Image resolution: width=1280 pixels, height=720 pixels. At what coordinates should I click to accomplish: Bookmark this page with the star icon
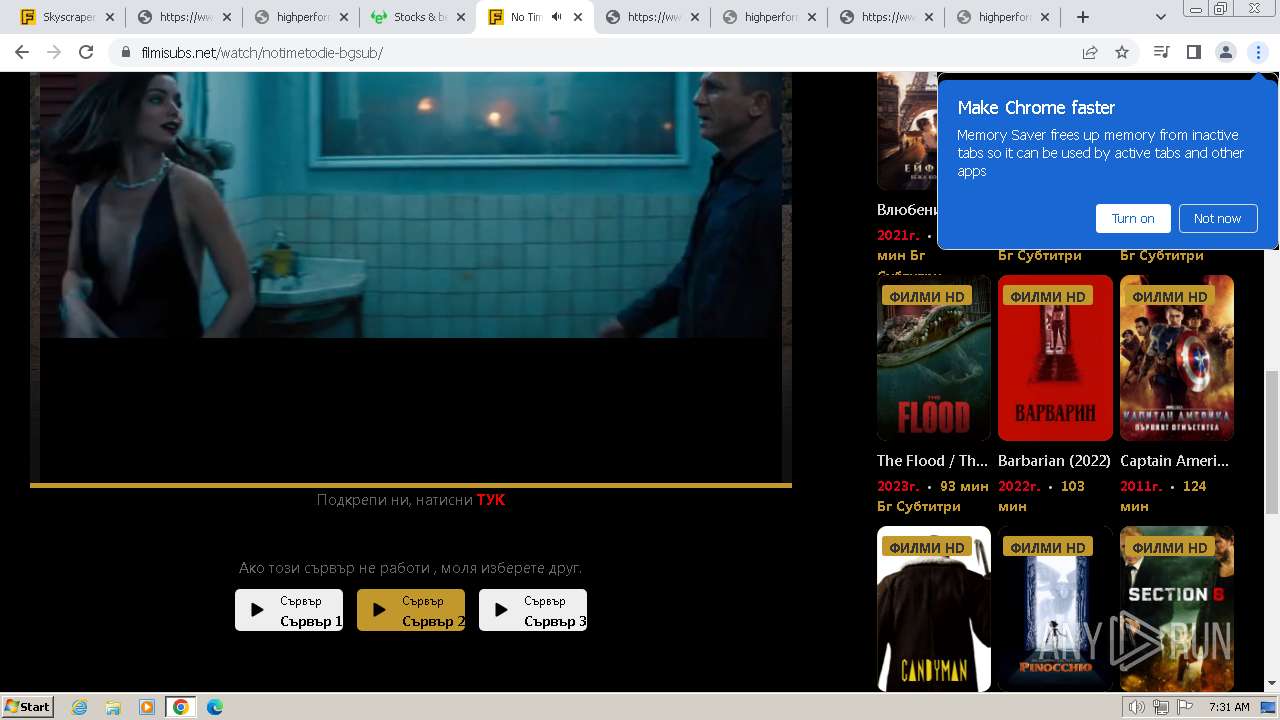pos(1122,53)
